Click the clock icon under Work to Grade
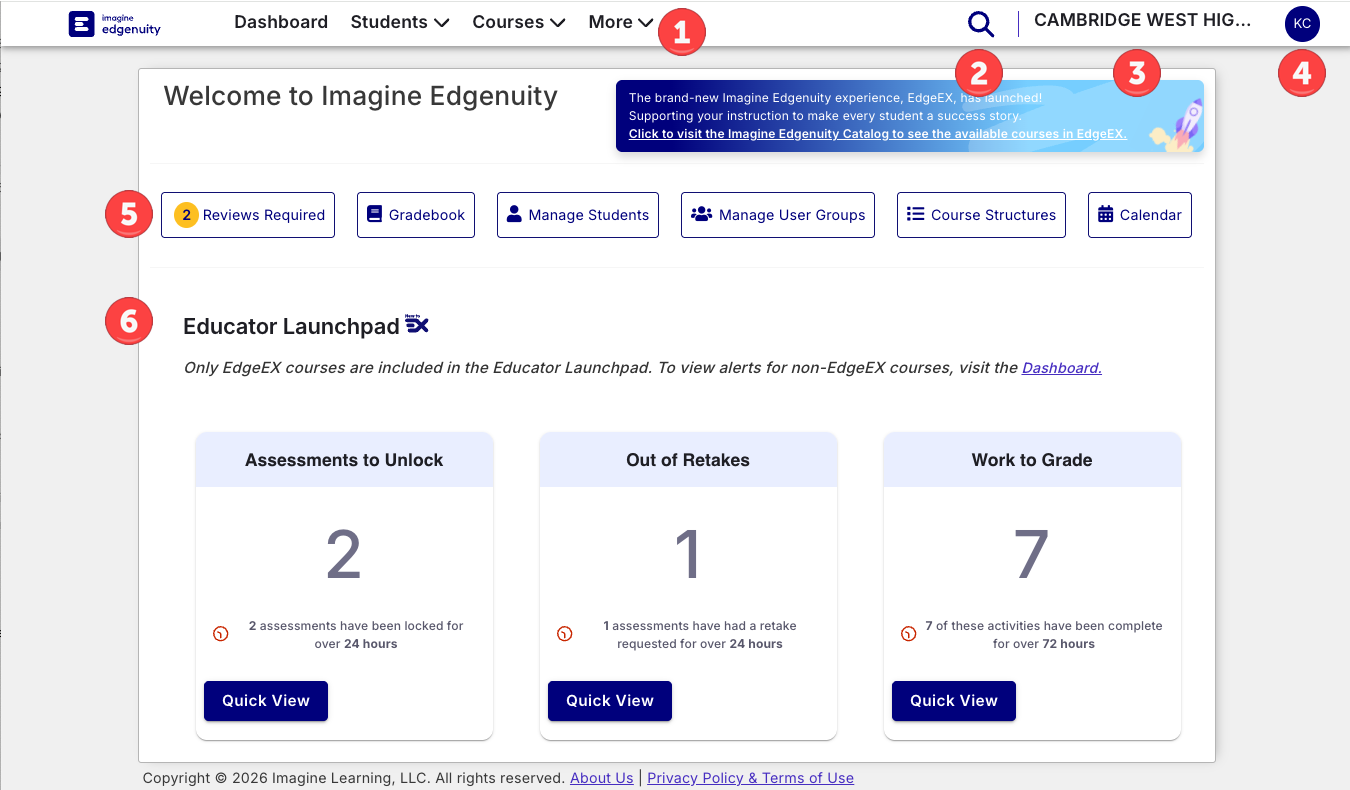Viewport: 1350px width, 790px height. pos(909,634)
